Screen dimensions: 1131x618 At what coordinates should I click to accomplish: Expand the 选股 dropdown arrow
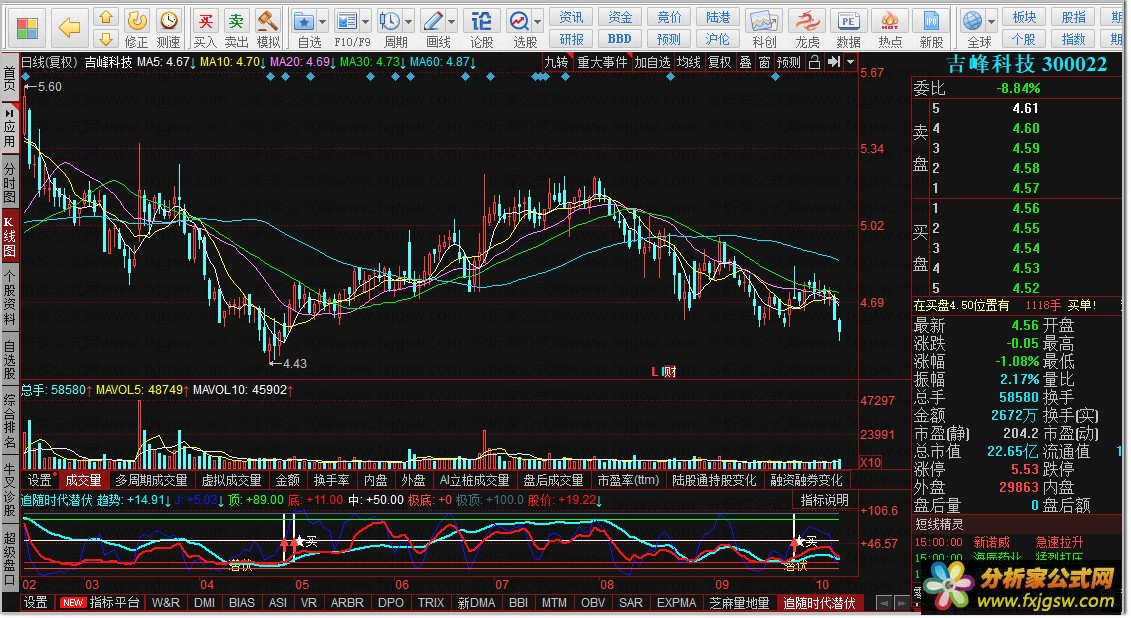coord(537,22)
